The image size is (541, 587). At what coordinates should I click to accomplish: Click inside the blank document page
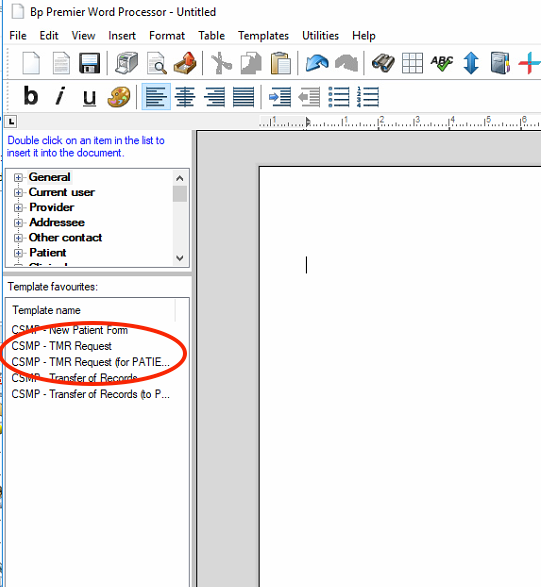[x=400, y=376]
